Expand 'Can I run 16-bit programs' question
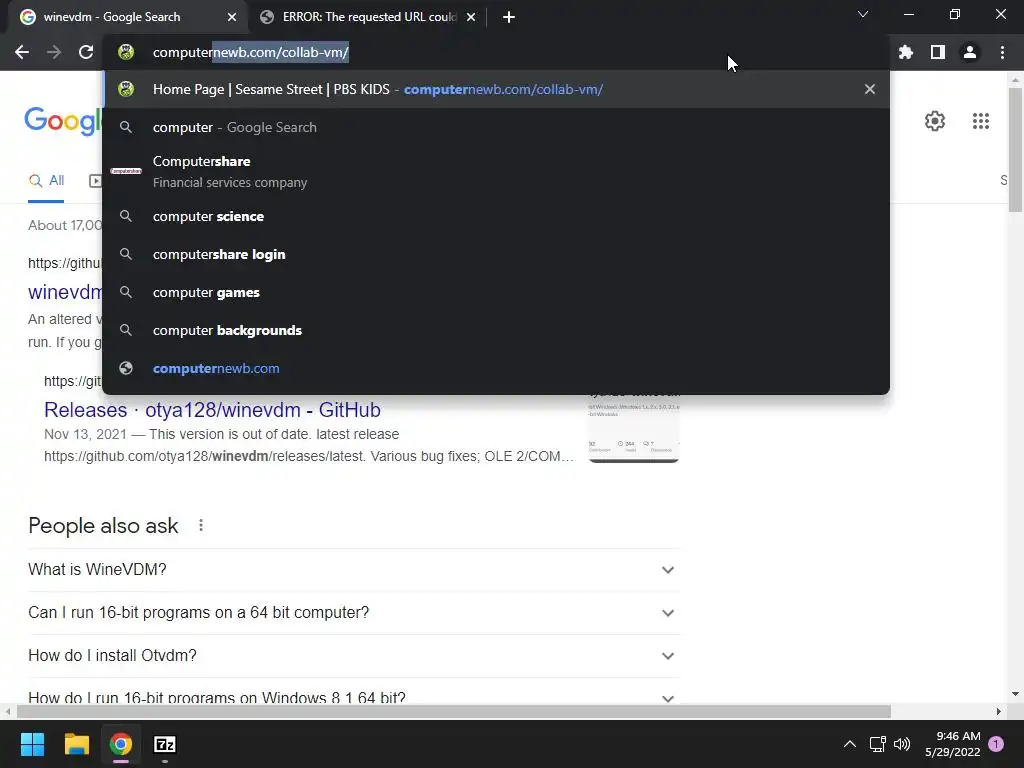The width and height of the screenshot is (1024, 768). click(x=353, y=613)
